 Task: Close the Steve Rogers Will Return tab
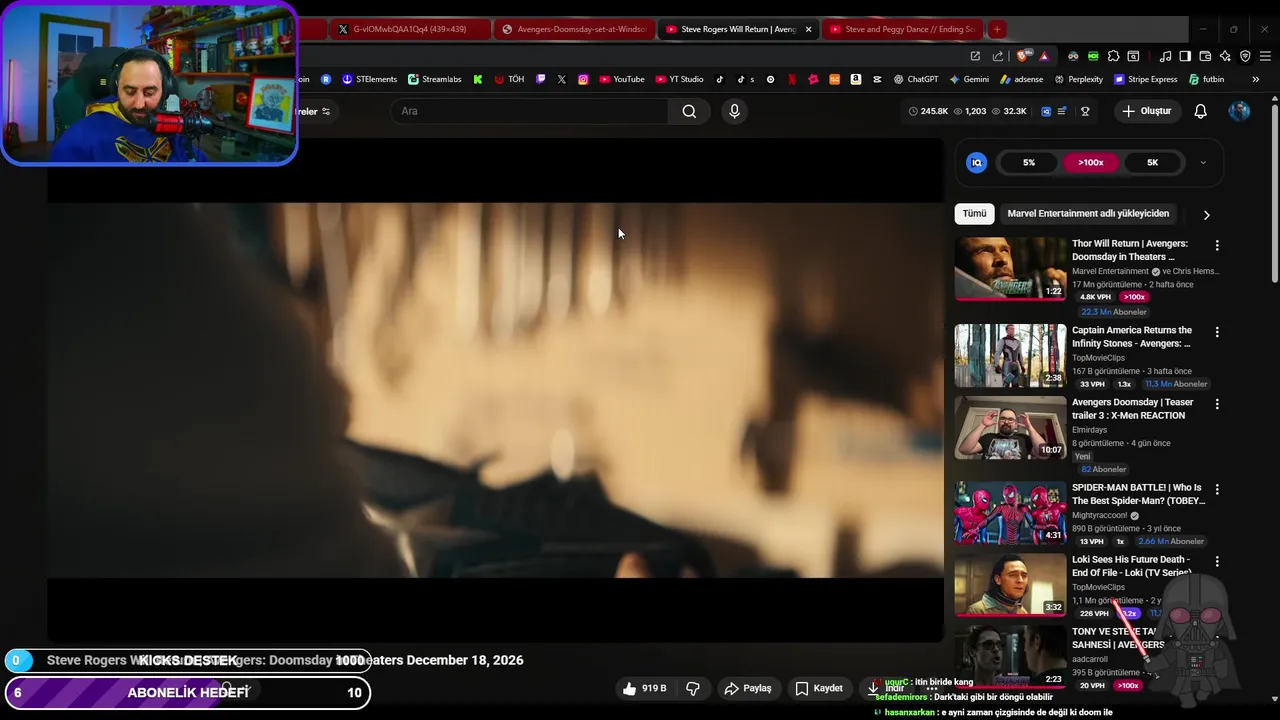(x=808, y=29)
